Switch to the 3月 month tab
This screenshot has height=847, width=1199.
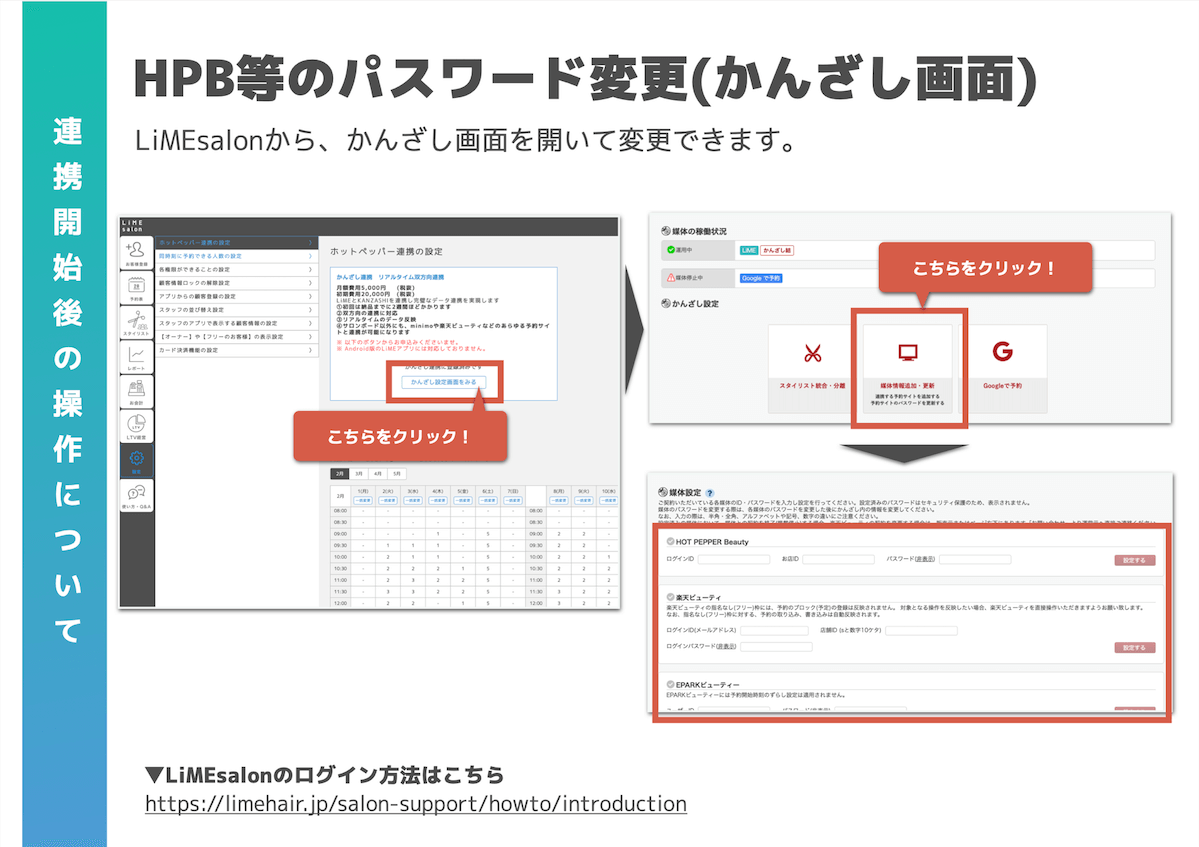(359, 474)
